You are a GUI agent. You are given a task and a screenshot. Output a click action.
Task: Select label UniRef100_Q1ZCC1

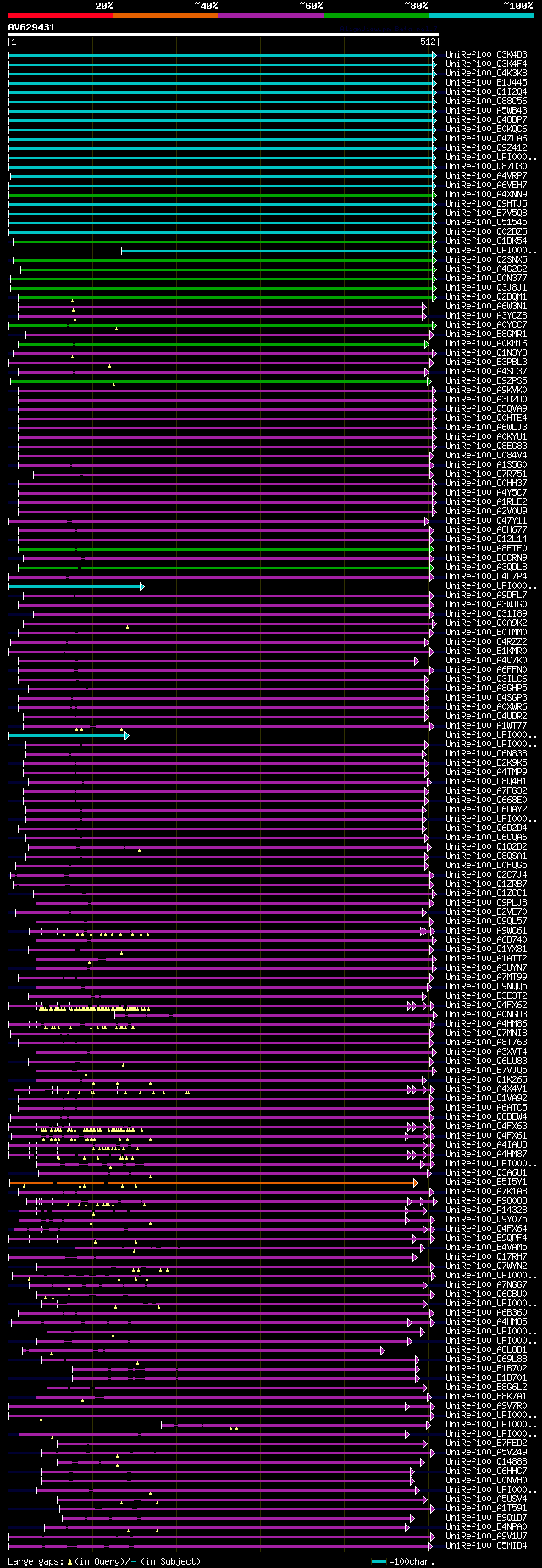pos(486,894)
